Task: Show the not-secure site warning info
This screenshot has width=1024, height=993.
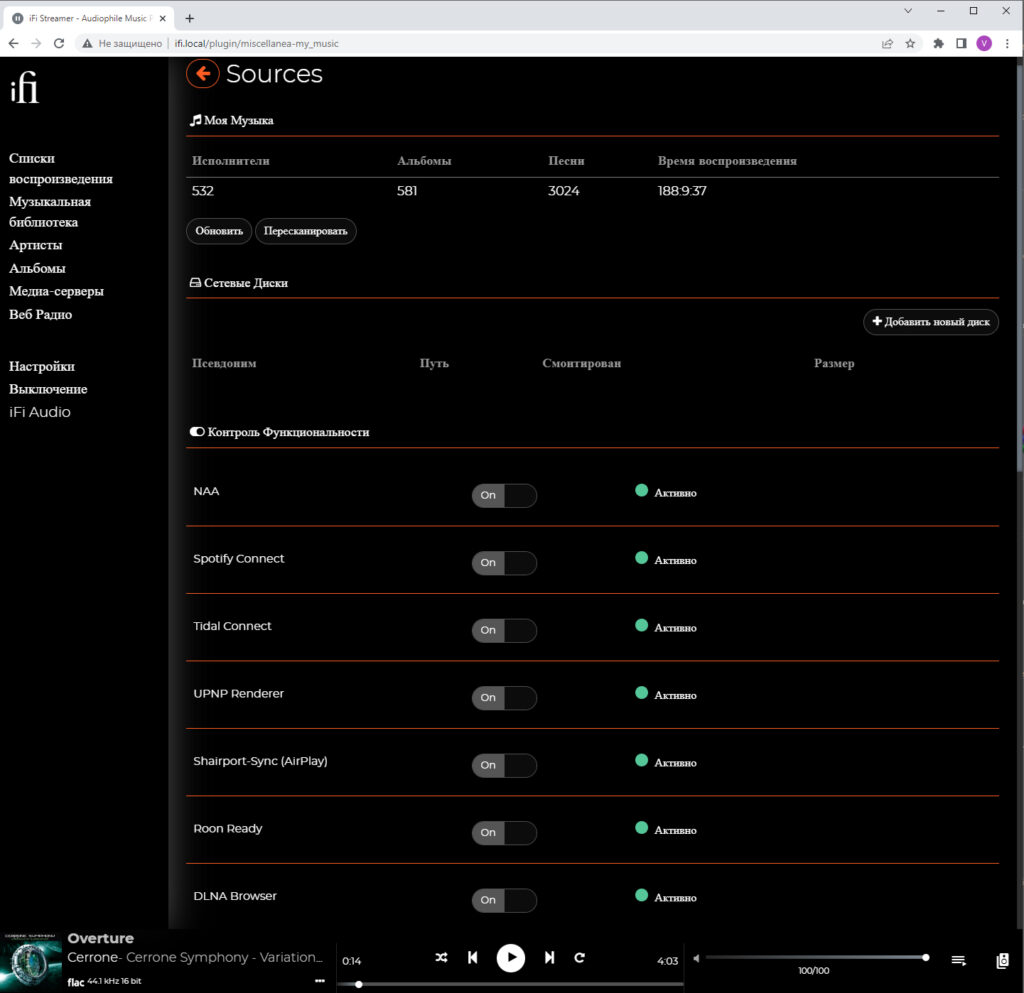Action: point(122,44)
